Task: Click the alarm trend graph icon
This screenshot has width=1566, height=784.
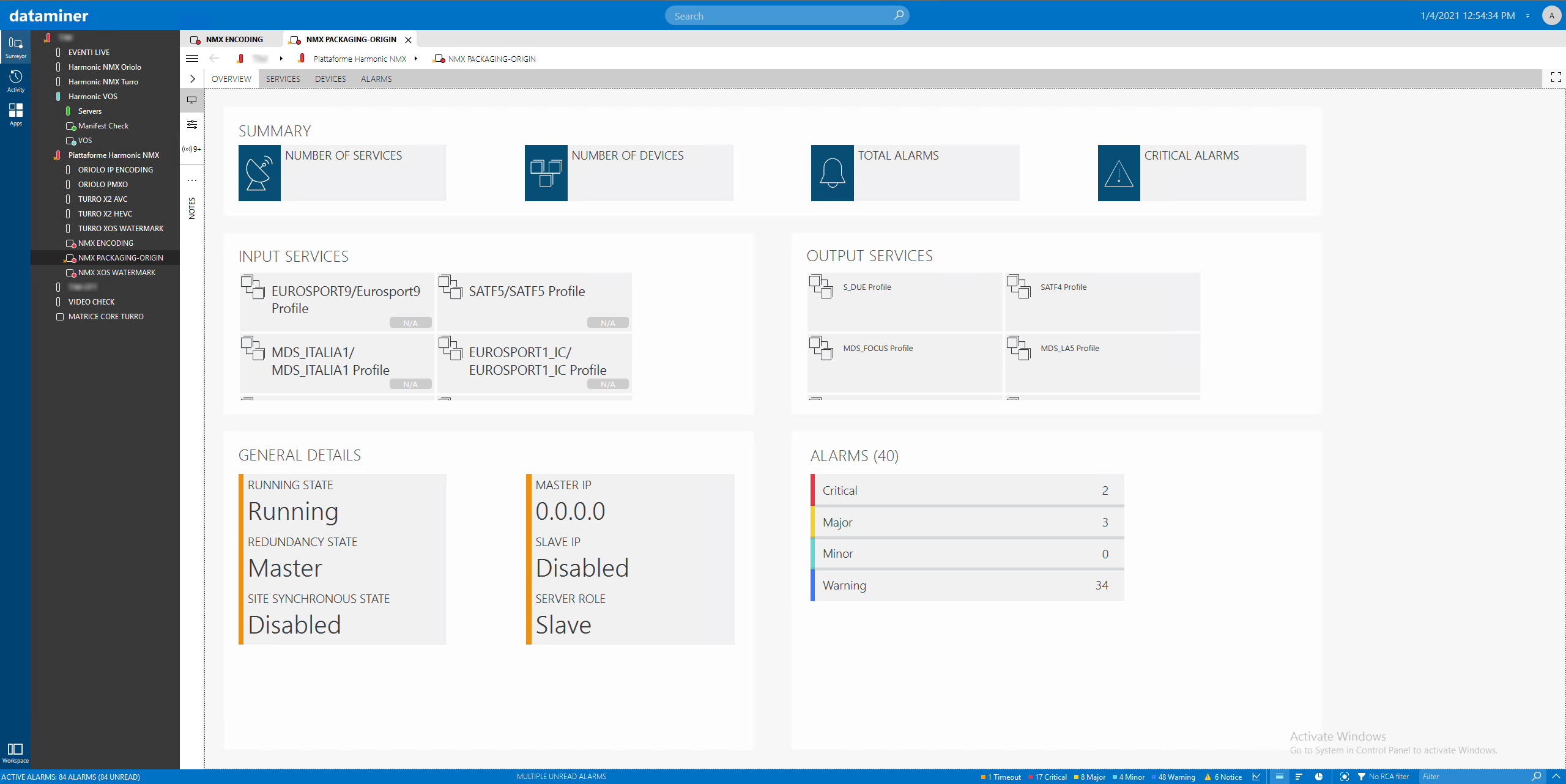Action: [x=1256, y=777]
